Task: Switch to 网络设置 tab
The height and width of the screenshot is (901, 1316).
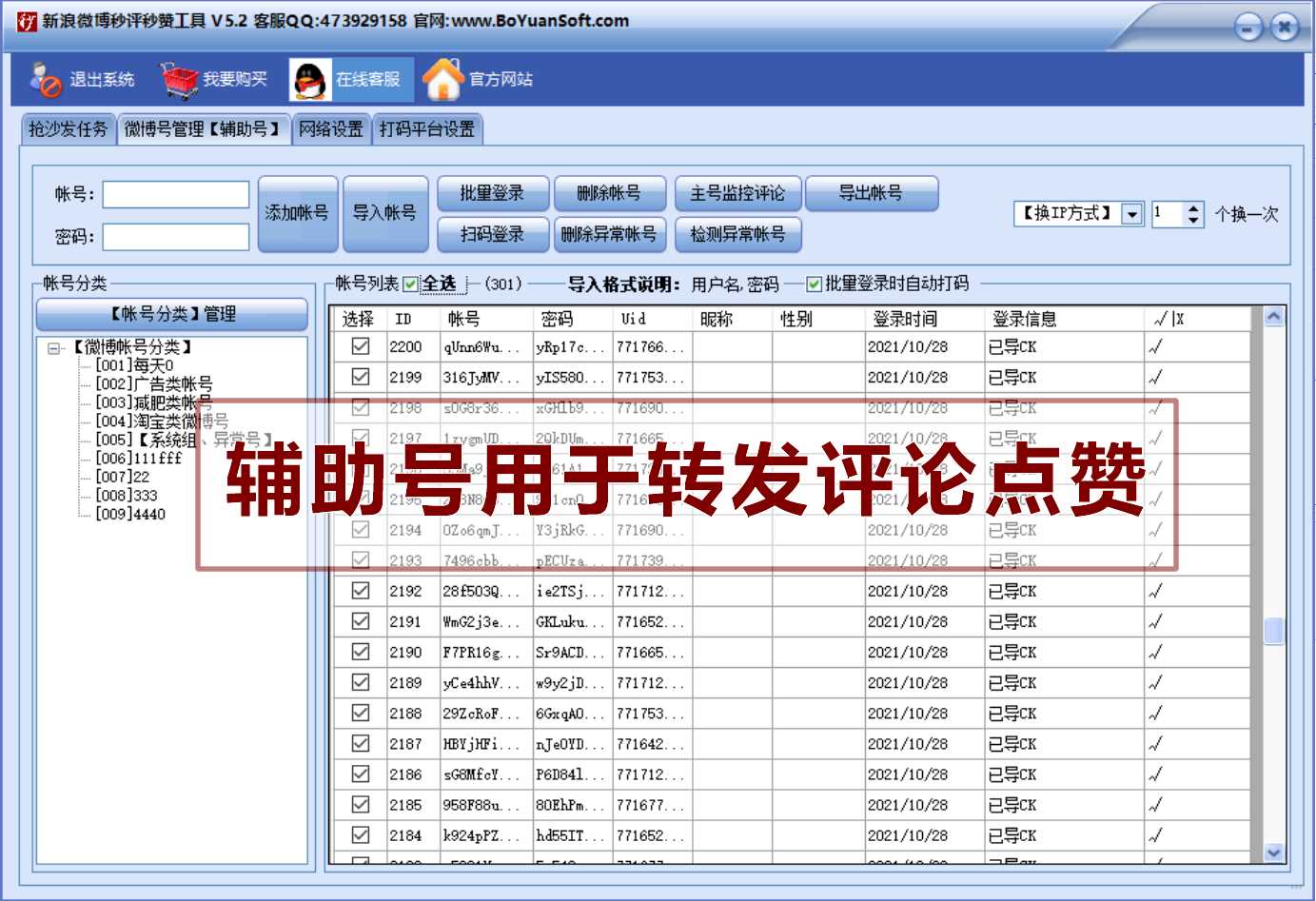Action: tap(331, 129)
